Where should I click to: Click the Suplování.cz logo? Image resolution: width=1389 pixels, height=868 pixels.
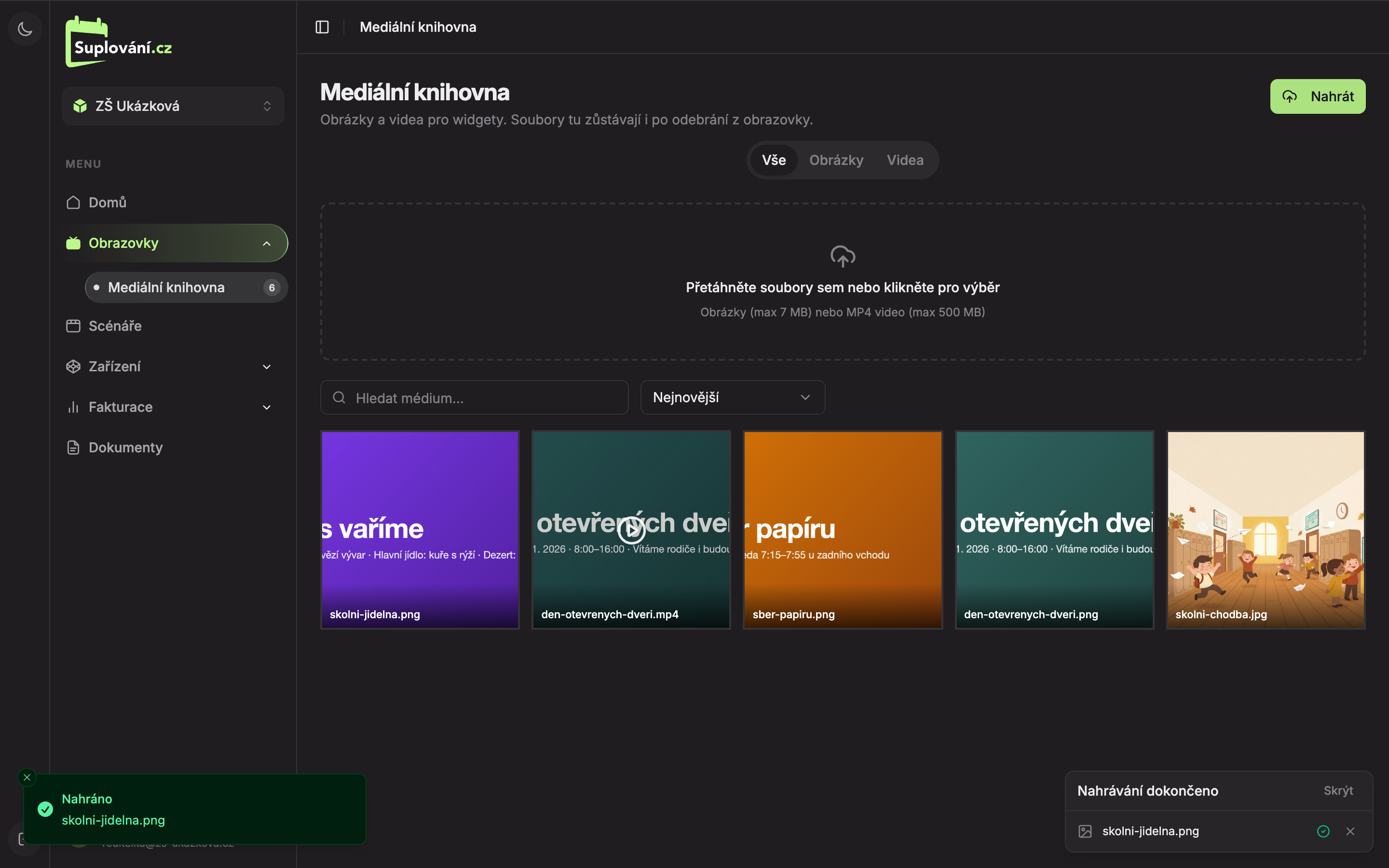pos(119,41)
